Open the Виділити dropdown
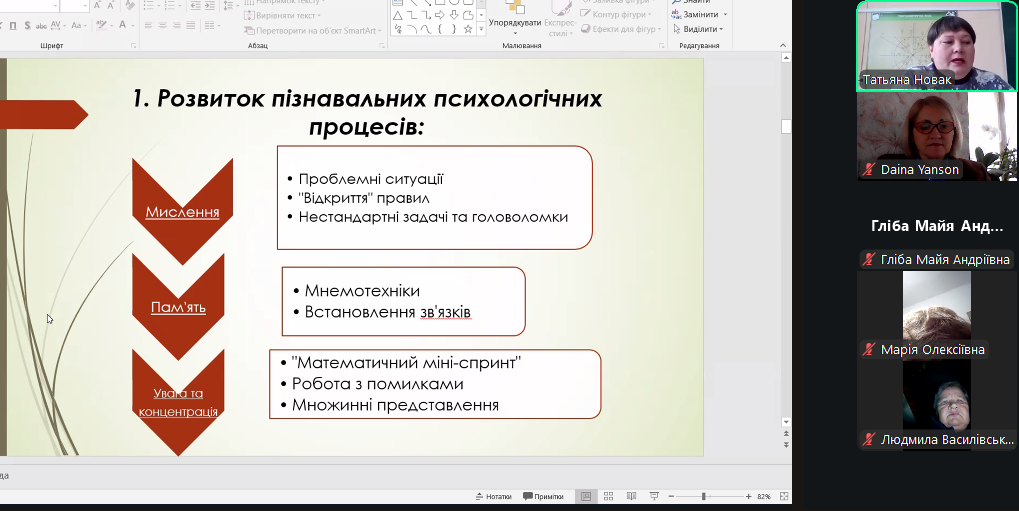The width and height of the screenshot is (1019, 511). (x=702, y=29)
